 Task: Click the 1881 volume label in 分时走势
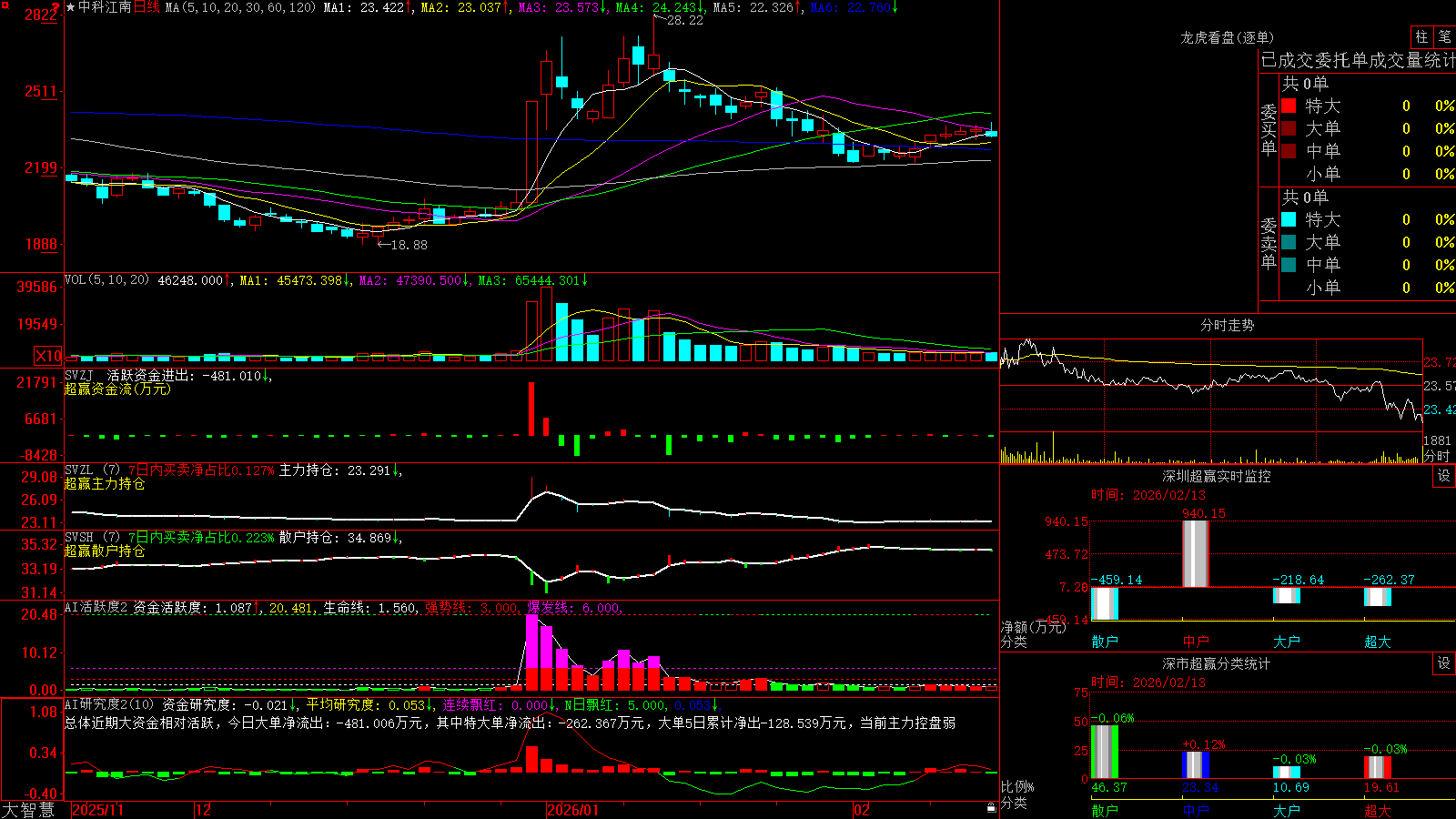coord(1437,440)
